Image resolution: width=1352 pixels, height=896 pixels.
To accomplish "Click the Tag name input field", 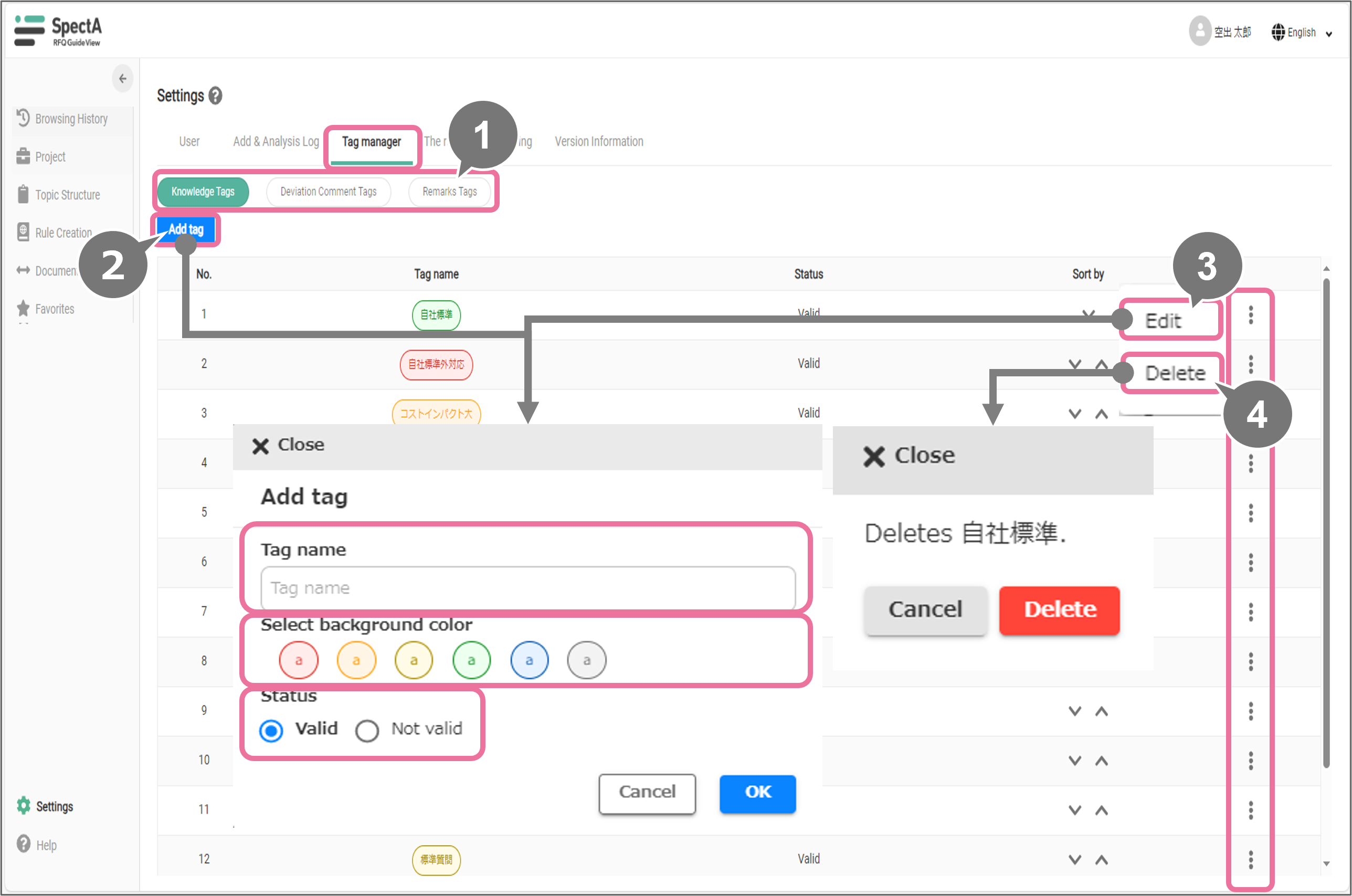I will pos(527,588).
